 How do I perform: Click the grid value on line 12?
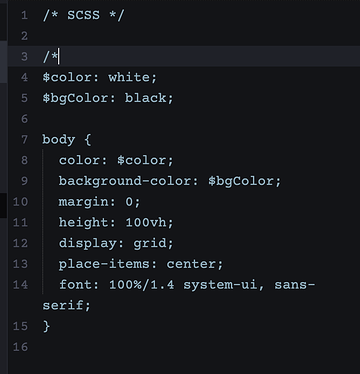point(149,243)
